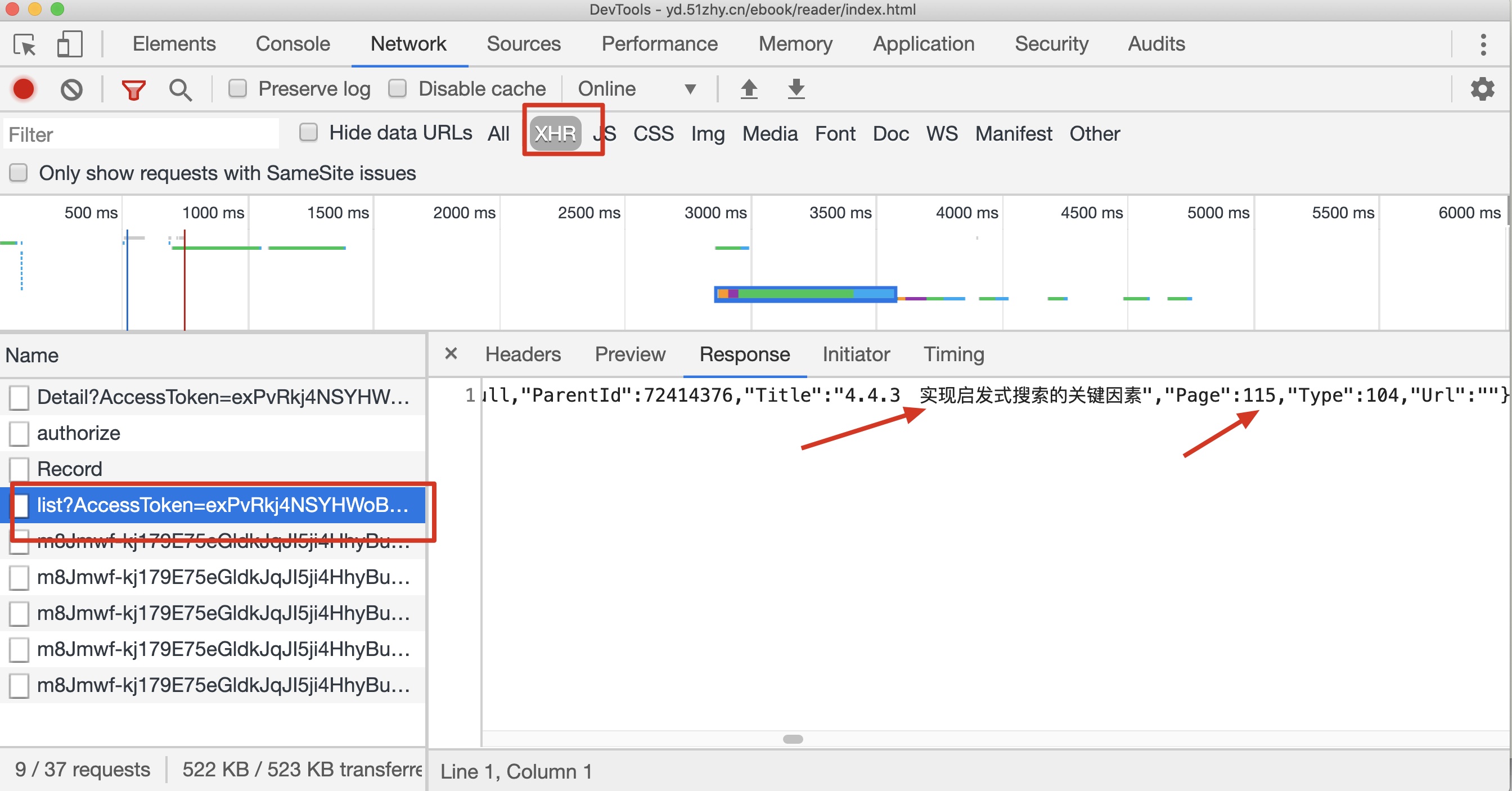Click the import HAR upload arrow
The height and width of the screenshot is (791, 1512).
[x=749, y=89]
